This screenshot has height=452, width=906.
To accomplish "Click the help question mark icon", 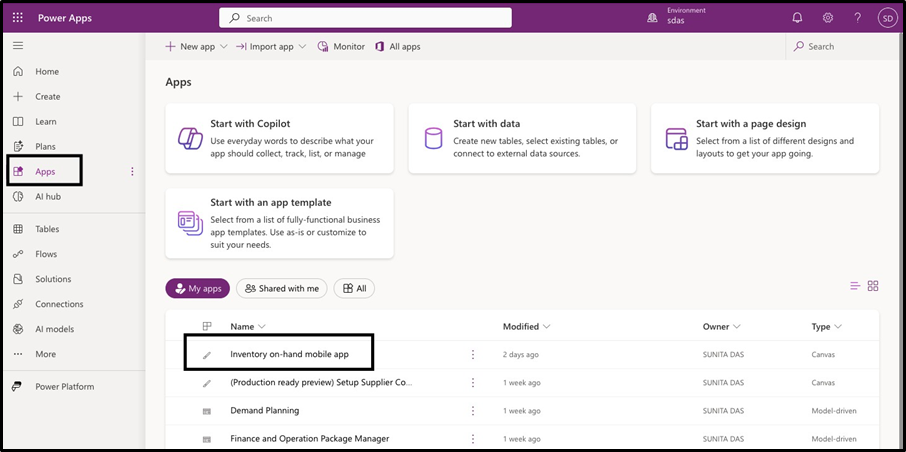I will click(857, 18).
